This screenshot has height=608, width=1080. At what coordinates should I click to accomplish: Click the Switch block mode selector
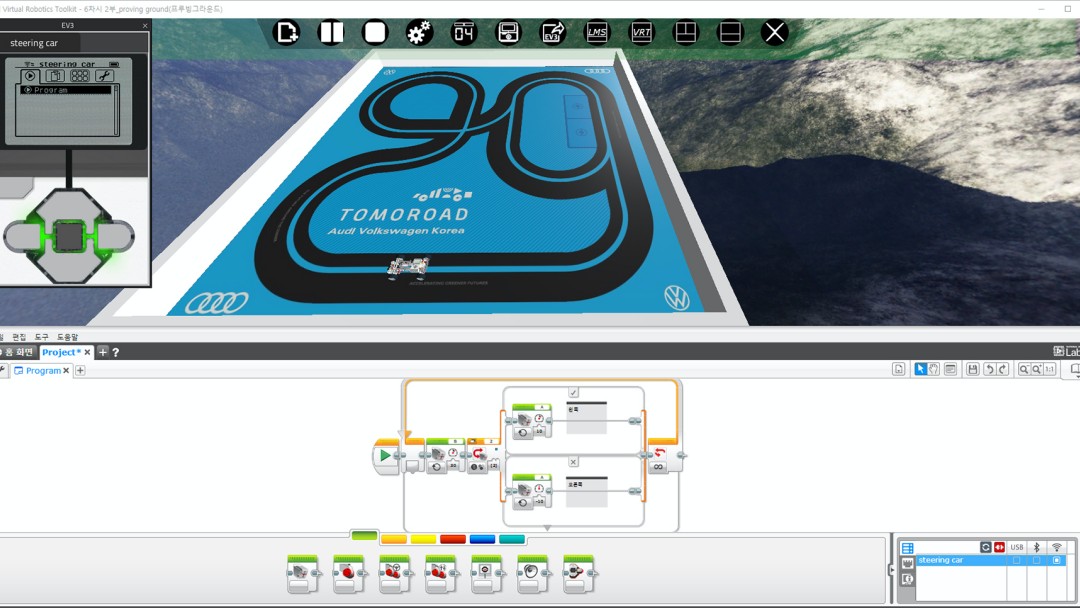pos(477,468)
